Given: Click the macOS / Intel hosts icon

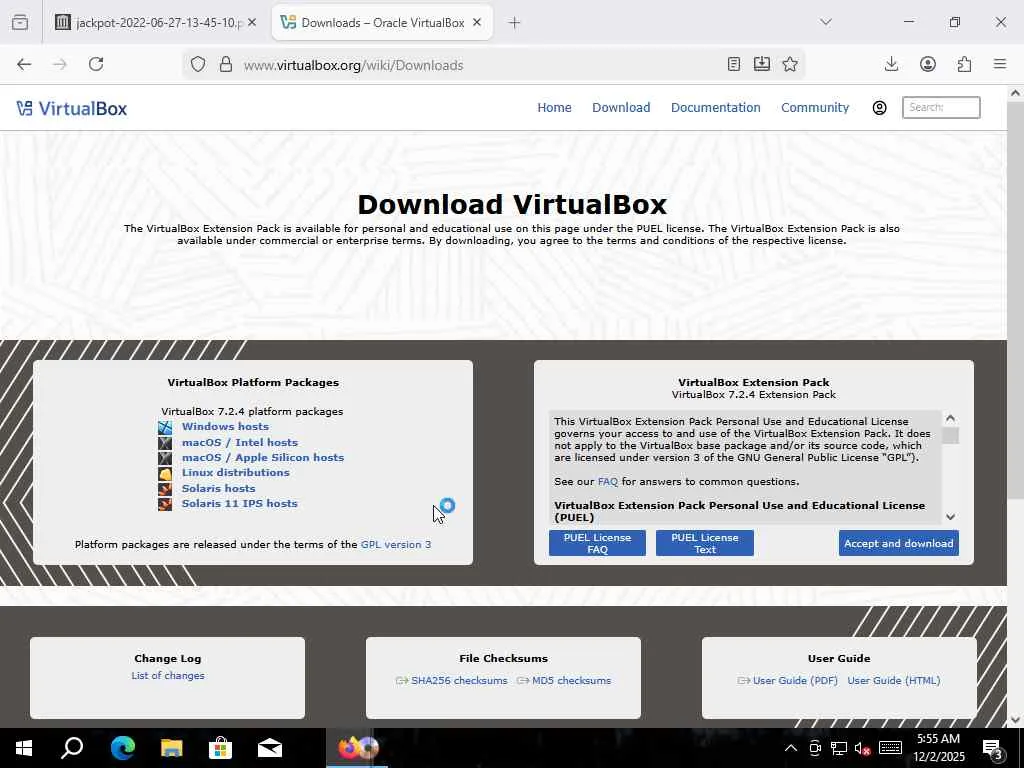Looking at the screenshot, I should pyautogui.click(x=165, y=443).
